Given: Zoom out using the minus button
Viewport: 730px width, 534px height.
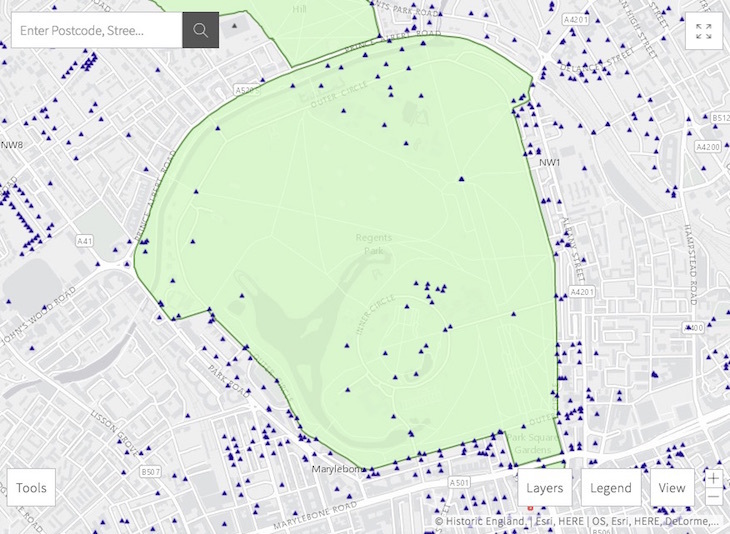Looking at the screenshot, I should coord(713,497).
